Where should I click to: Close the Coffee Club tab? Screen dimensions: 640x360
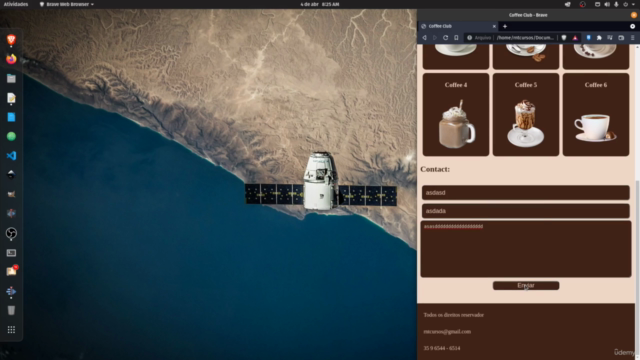(494, 26)
